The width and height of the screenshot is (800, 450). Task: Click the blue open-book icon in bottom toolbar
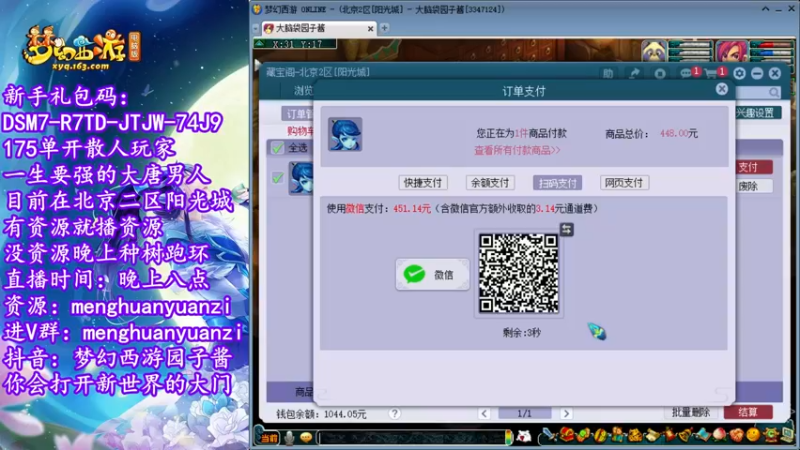(x=703, y=435)
